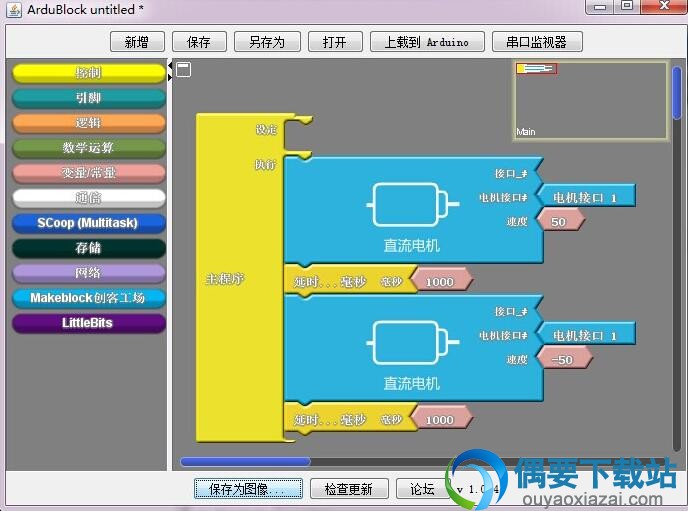The width and height of the screenshot is (688, 511).
Task: Click the 新增 (New) button
Action: [137, 42]
